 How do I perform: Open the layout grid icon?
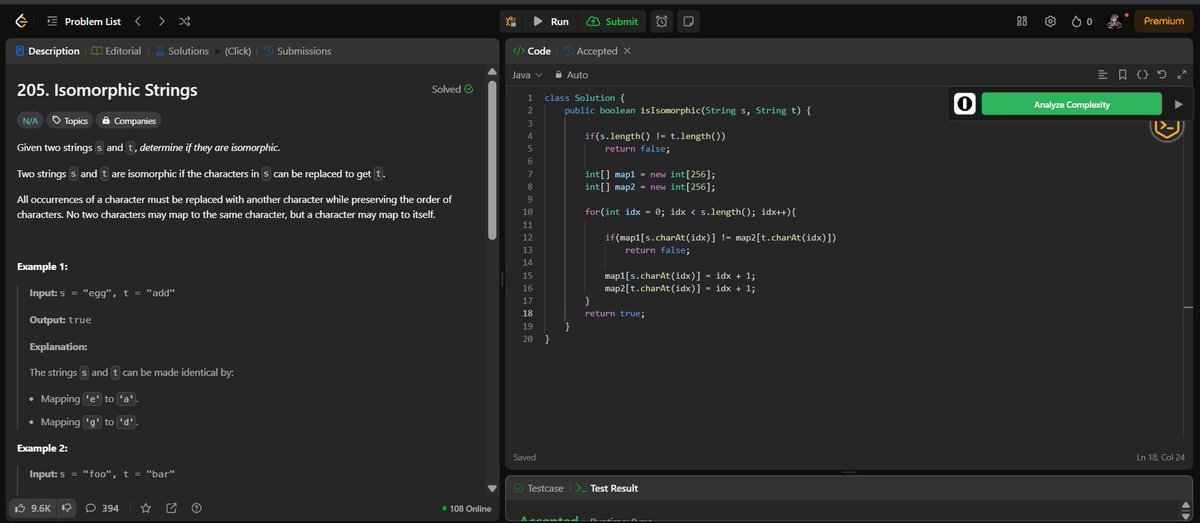pos(1022,21)
